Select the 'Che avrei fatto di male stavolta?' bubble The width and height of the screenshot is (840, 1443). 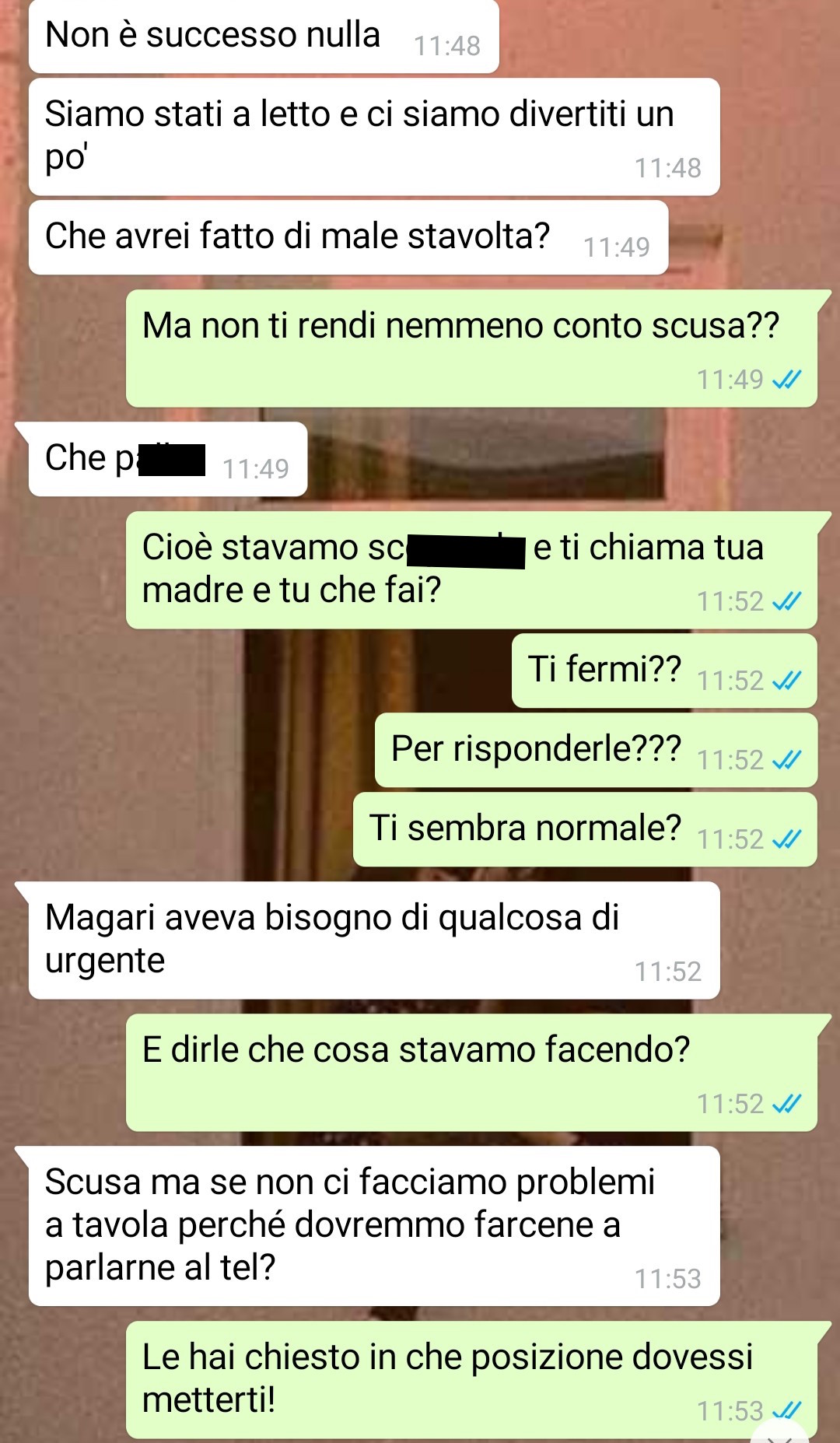coord(348,237)
